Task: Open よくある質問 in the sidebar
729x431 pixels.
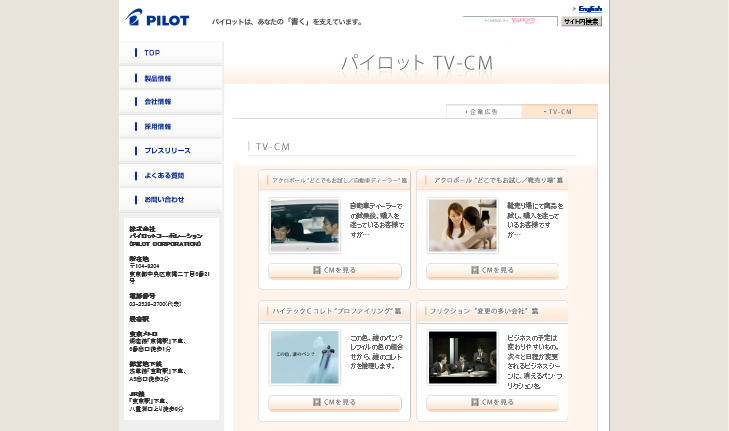Action: (x=171, y=175)
